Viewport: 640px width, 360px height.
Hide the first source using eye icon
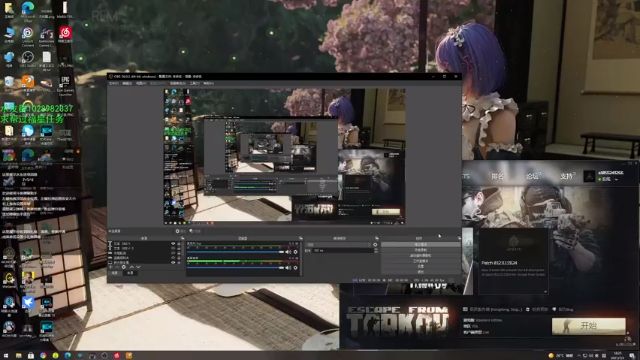click(x=173, y=244)
